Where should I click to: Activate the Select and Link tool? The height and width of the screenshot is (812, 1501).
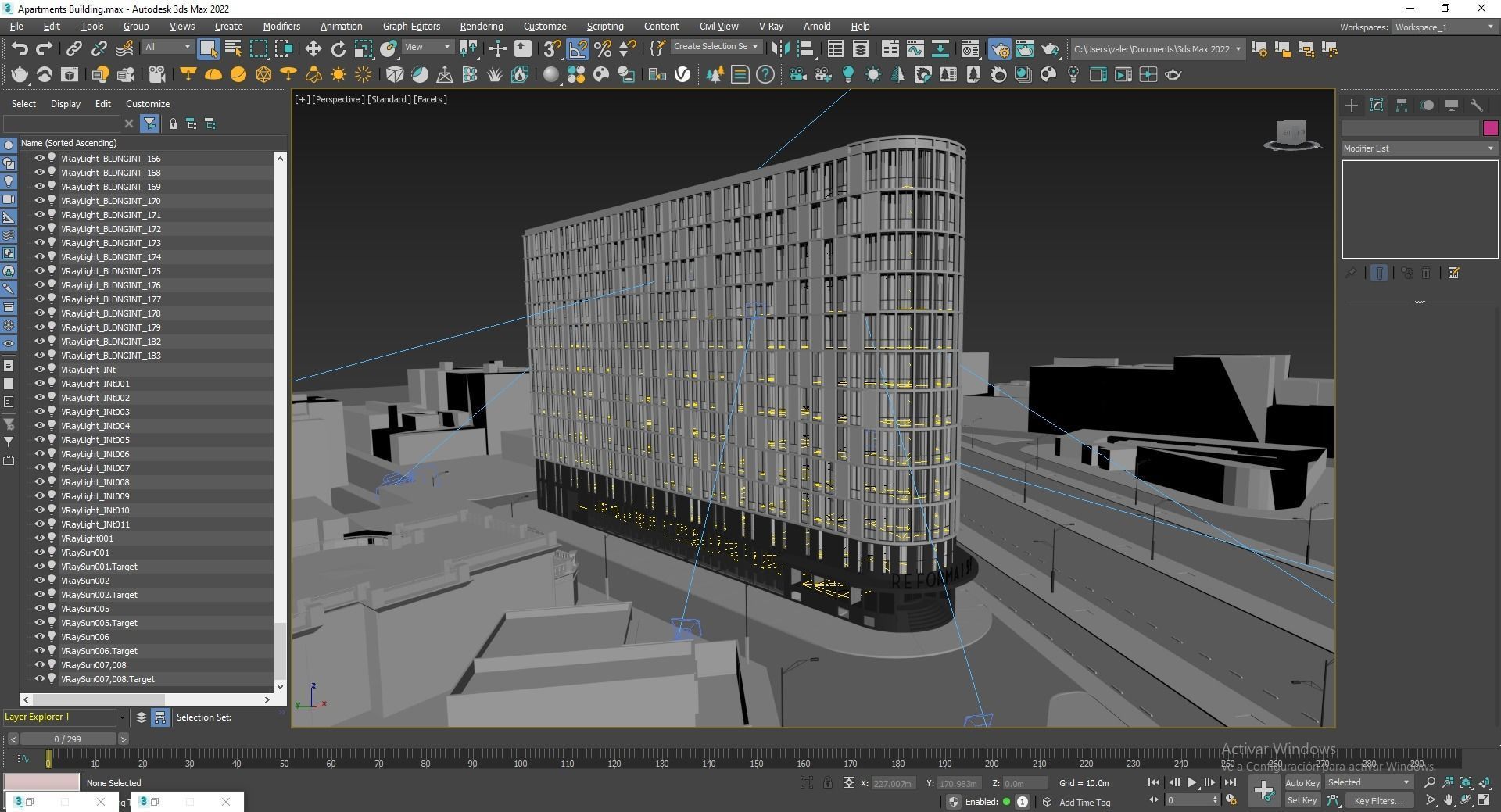coord(73,48)
